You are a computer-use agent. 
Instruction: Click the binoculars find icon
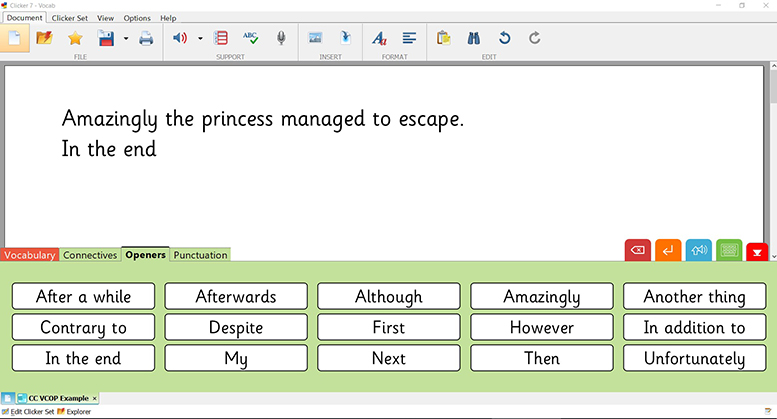pyautogui.click(x=475, y=39)
